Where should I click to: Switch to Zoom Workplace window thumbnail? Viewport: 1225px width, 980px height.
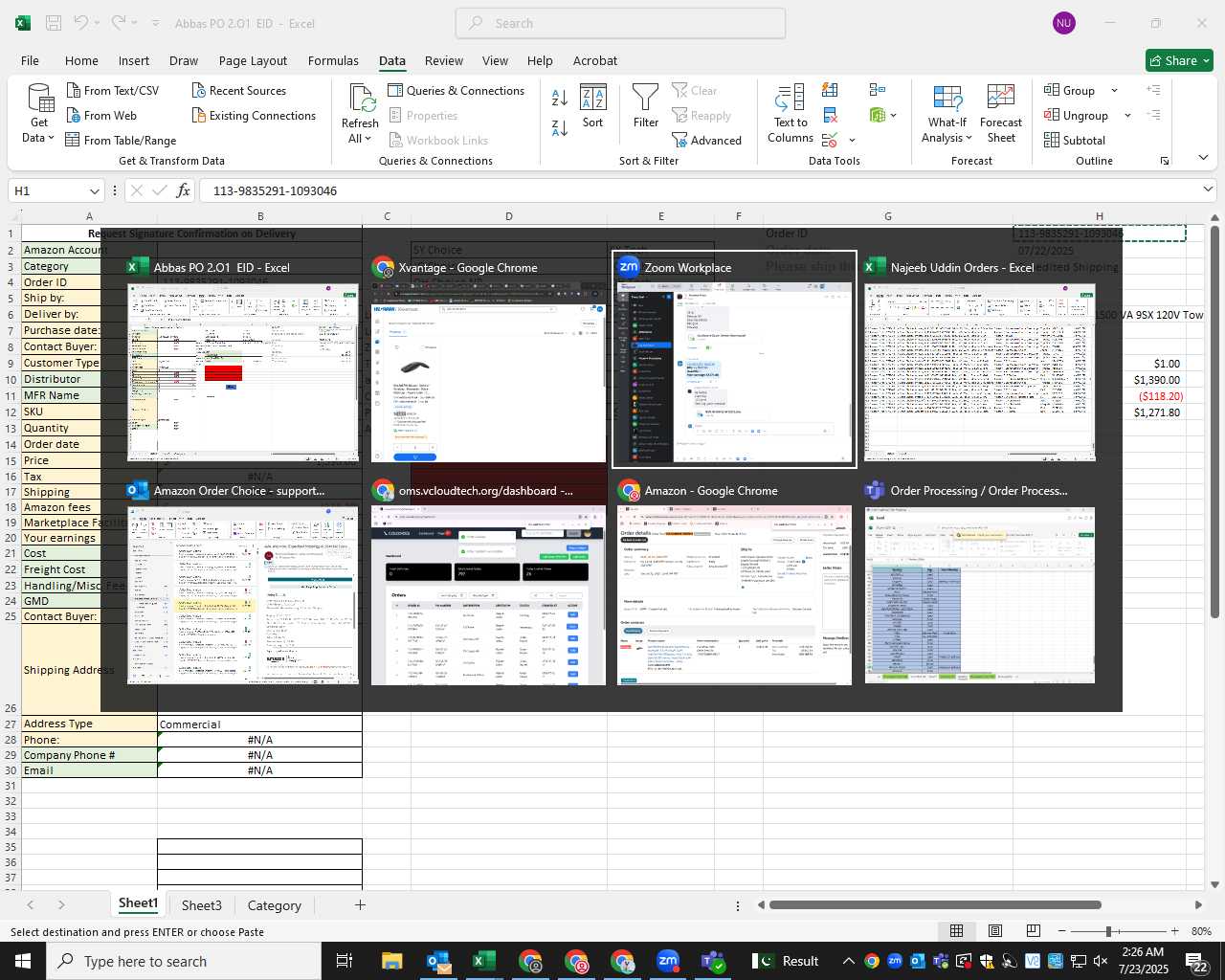tap(734, 360)
